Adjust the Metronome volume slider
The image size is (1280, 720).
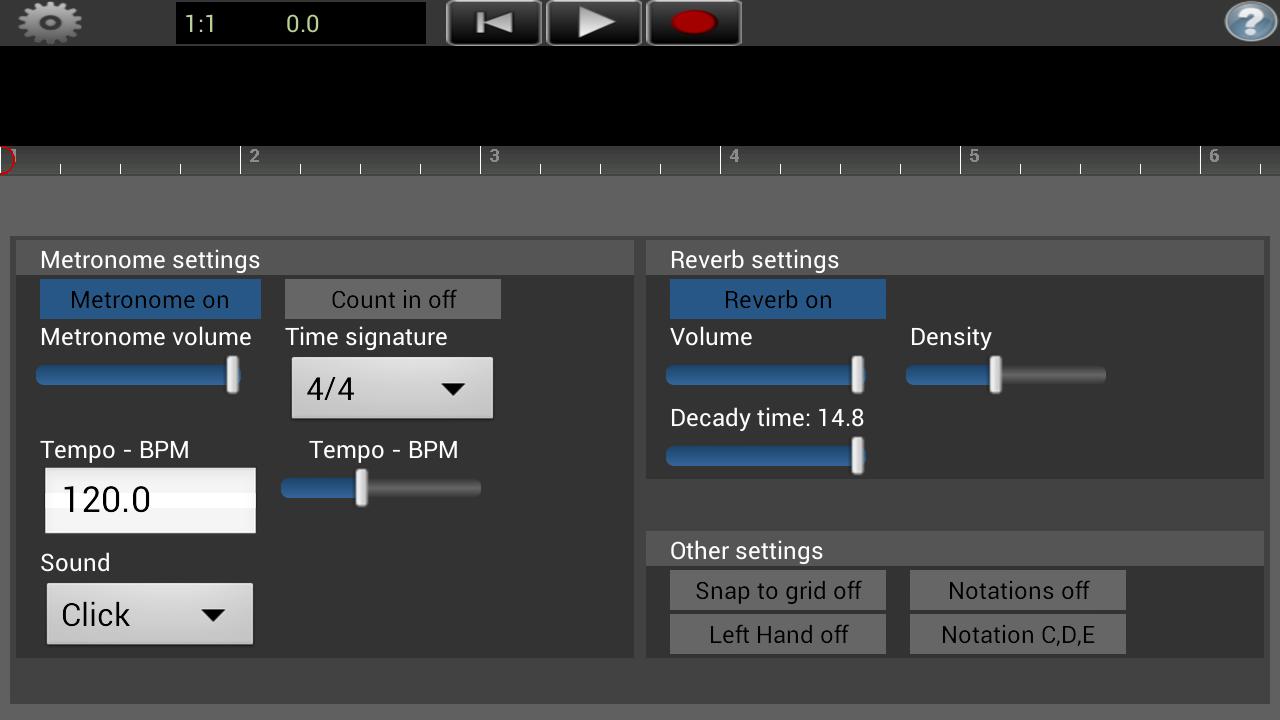click(138, 375)
